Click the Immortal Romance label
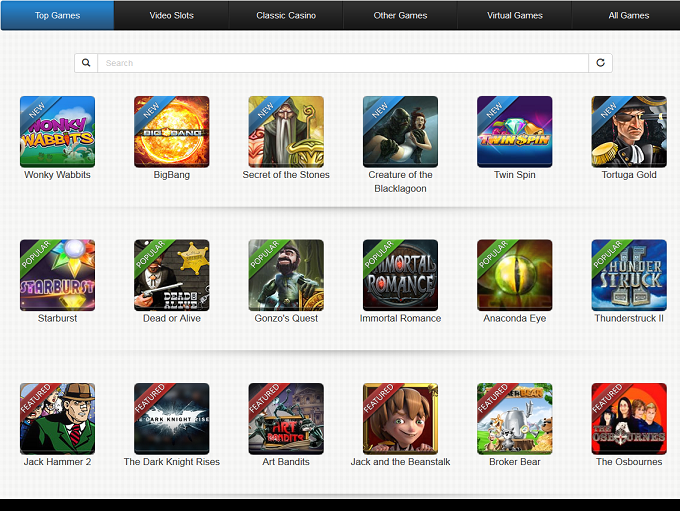 coord(400,318)
